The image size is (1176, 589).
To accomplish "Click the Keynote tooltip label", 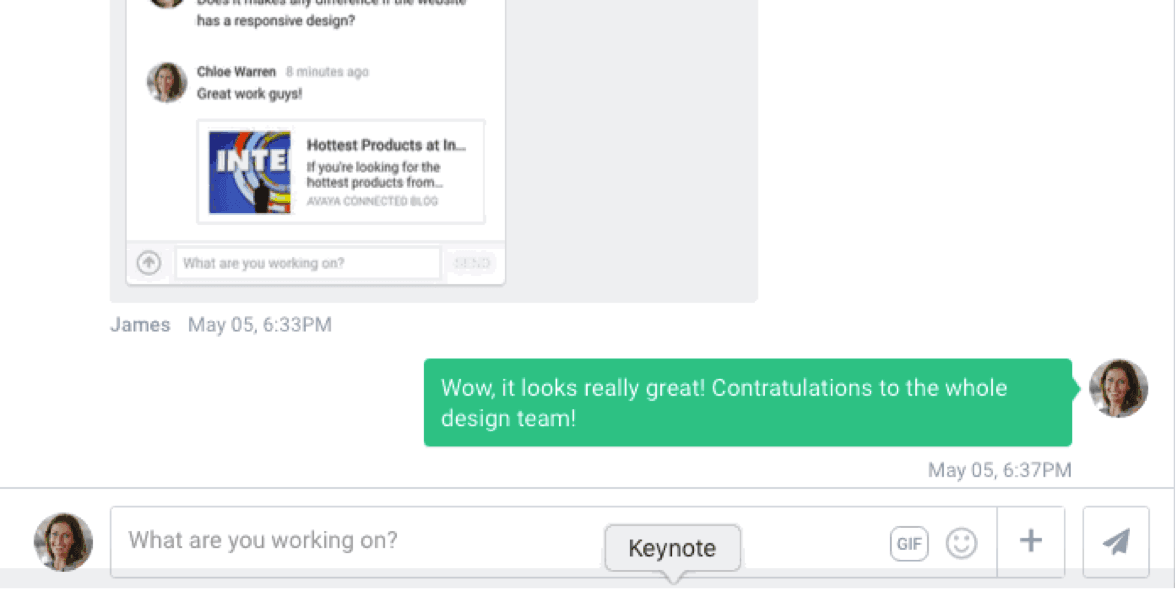I will click(x=672, y=548).
